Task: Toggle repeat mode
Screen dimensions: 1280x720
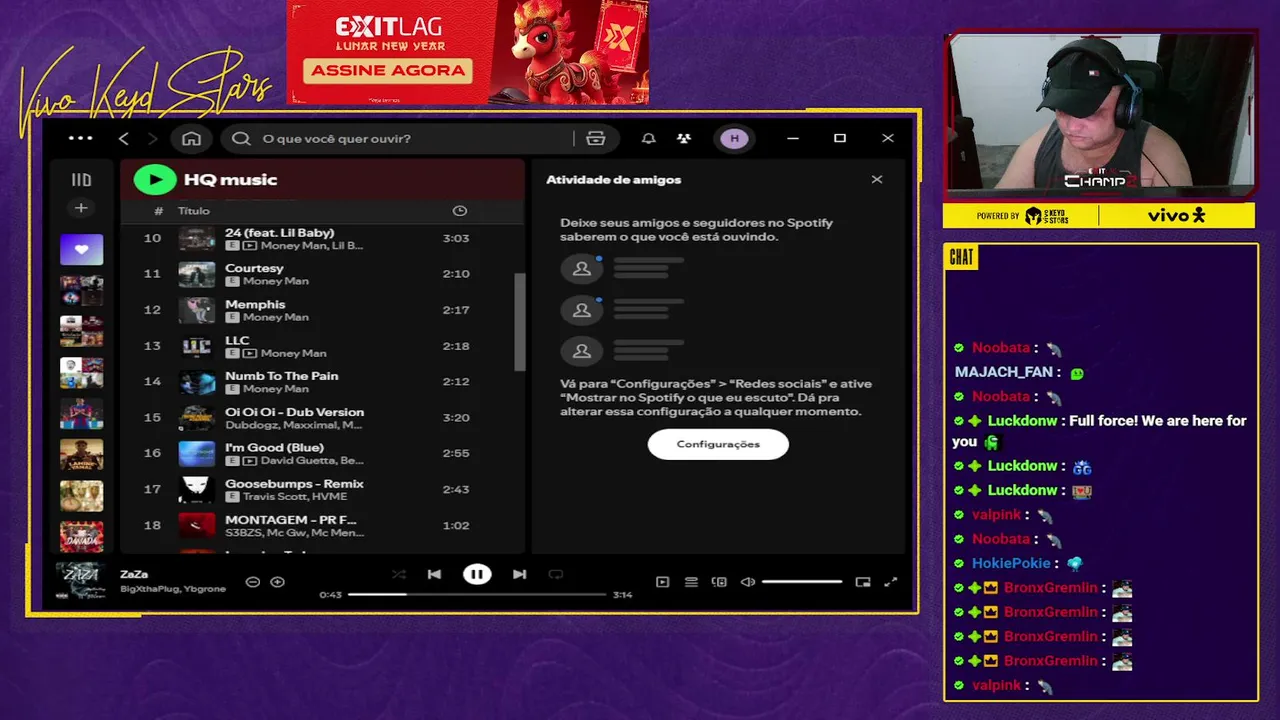Action: pyautogui.click(x=556, y=574)
